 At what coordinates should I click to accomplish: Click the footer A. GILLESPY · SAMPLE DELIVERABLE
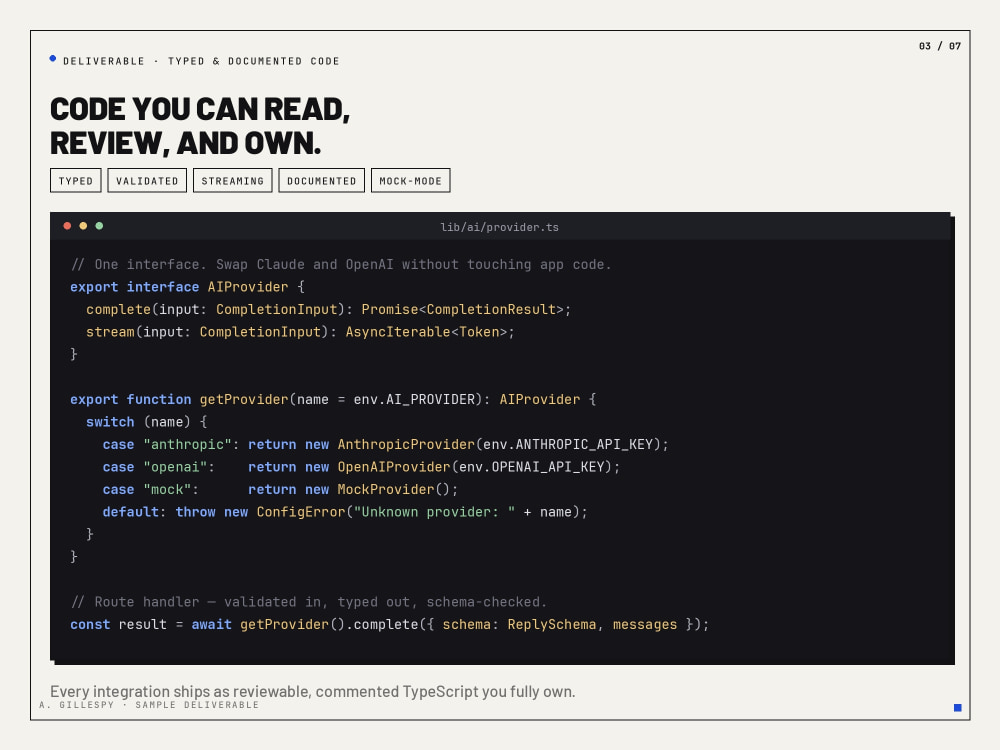149,705
